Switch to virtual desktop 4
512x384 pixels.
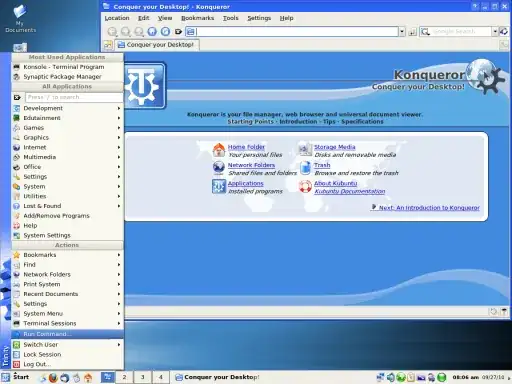(160, 377)
